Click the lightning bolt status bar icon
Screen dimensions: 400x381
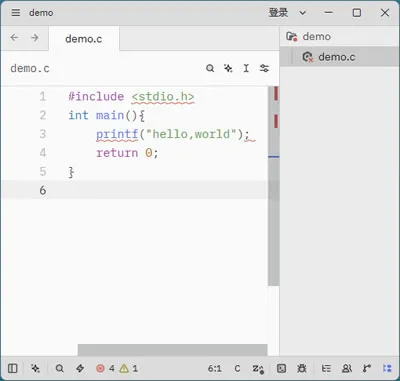click(80, 368)
